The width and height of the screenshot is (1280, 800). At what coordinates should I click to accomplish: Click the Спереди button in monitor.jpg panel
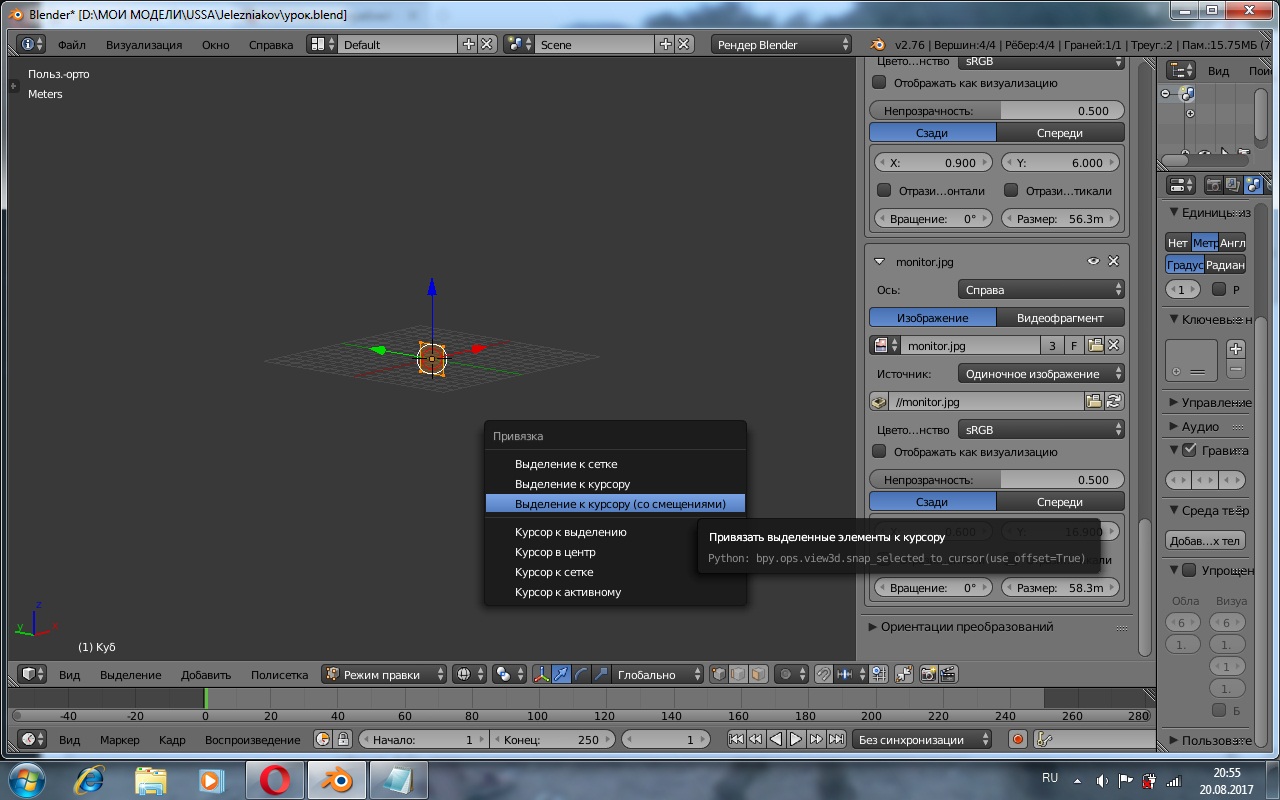tap(1060, 502)
